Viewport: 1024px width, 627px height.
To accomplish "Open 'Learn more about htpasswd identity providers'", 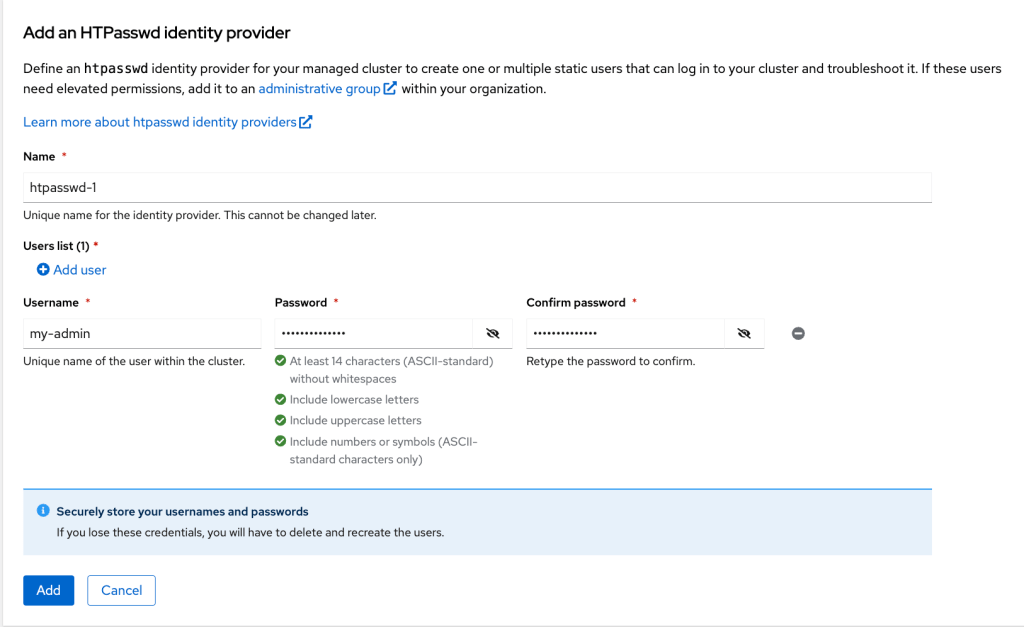I will pos(160,122).
